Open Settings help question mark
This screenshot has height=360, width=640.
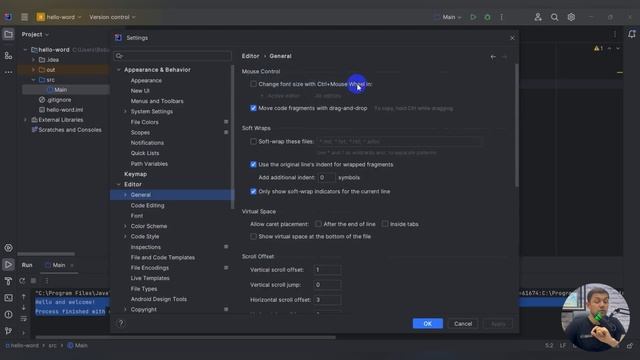pos(120,323)
